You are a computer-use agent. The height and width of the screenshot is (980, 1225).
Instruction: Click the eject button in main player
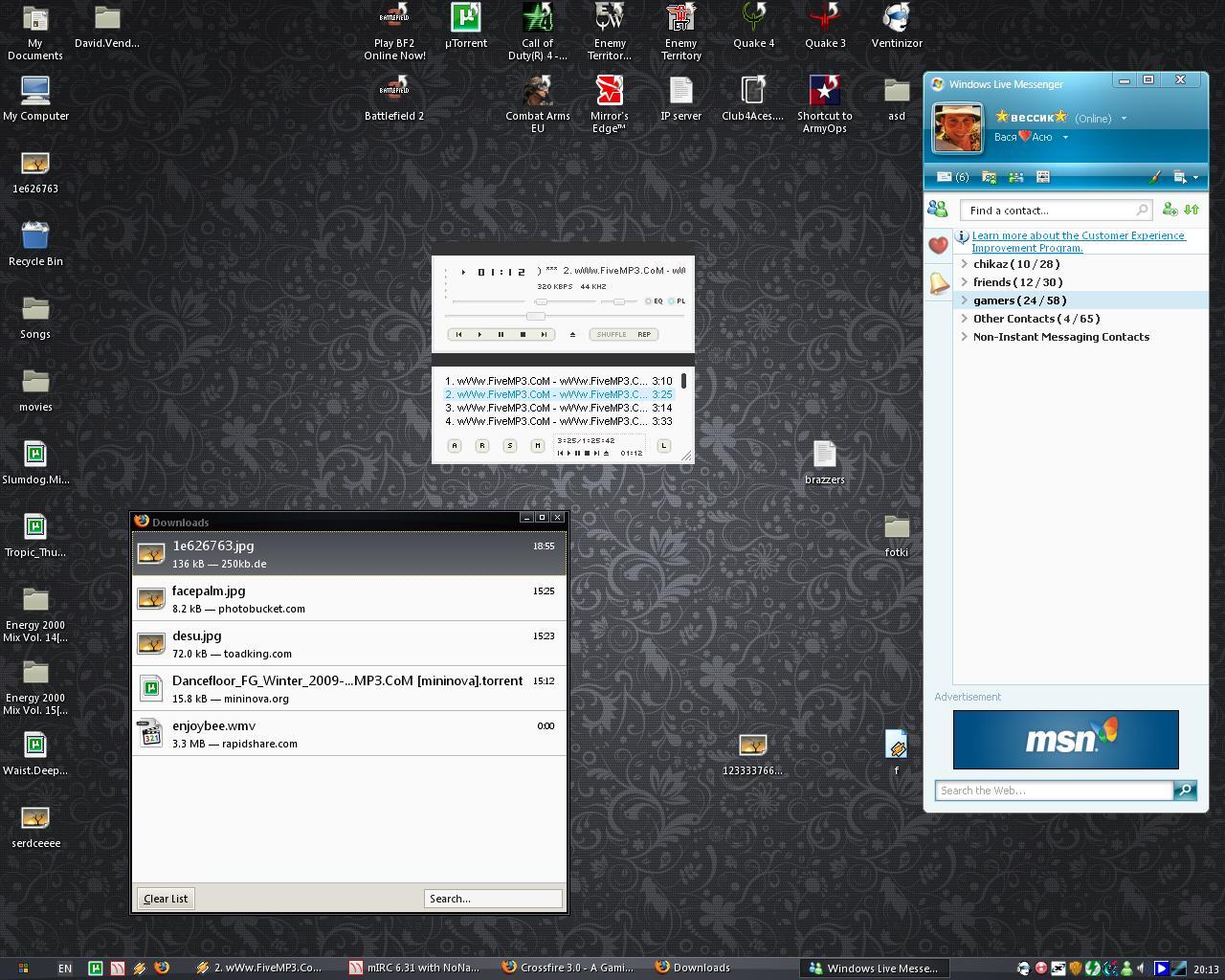pyautogui.click(x=572, y=334)
